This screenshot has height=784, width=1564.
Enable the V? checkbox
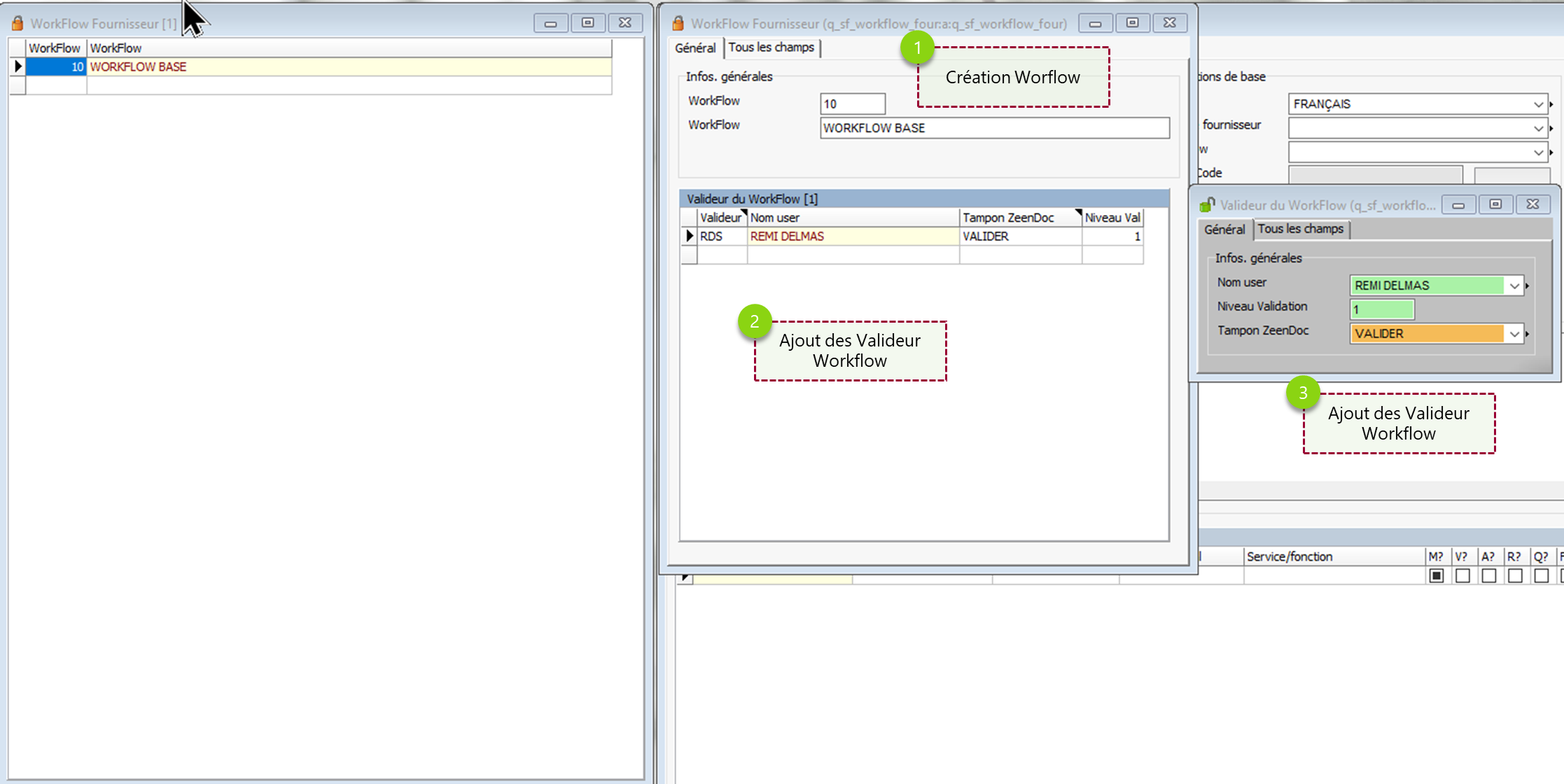(1462, 575)
